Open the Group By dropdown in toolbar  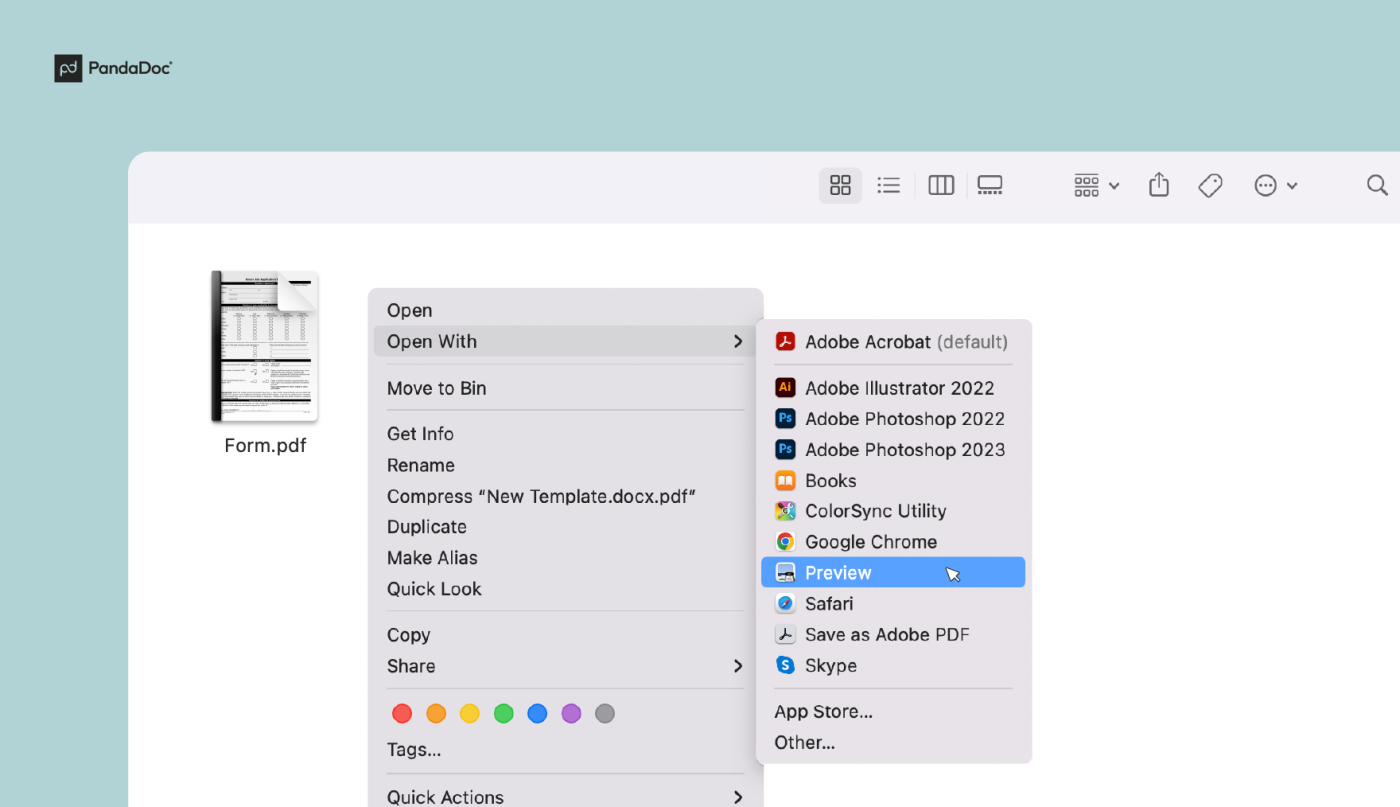[1096, 185]
